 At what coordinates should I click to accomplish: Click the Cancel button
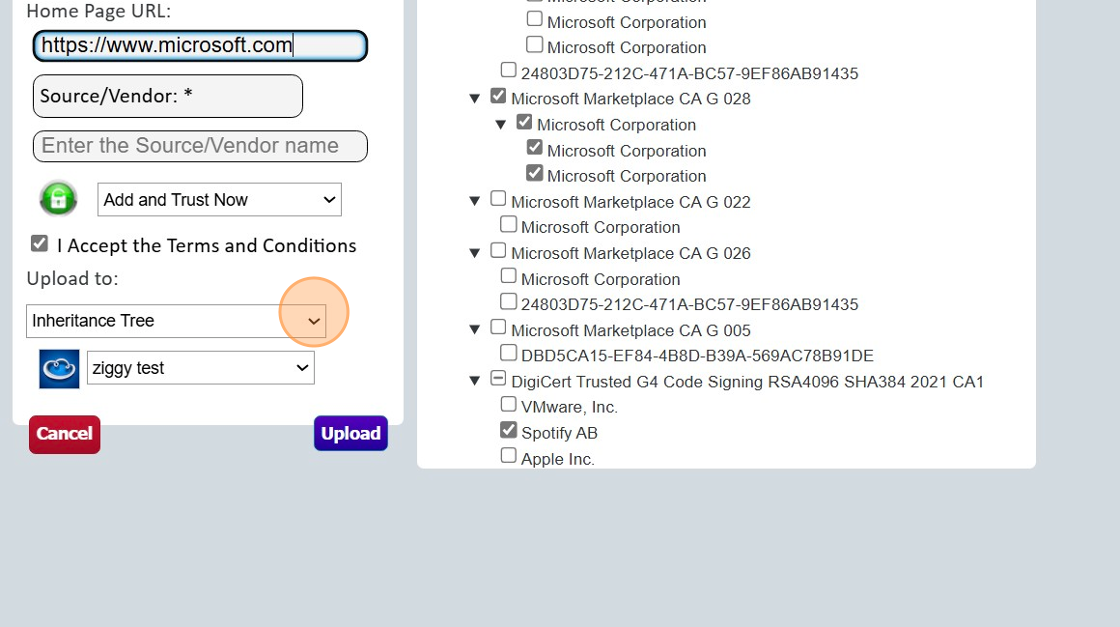point(64,434)
